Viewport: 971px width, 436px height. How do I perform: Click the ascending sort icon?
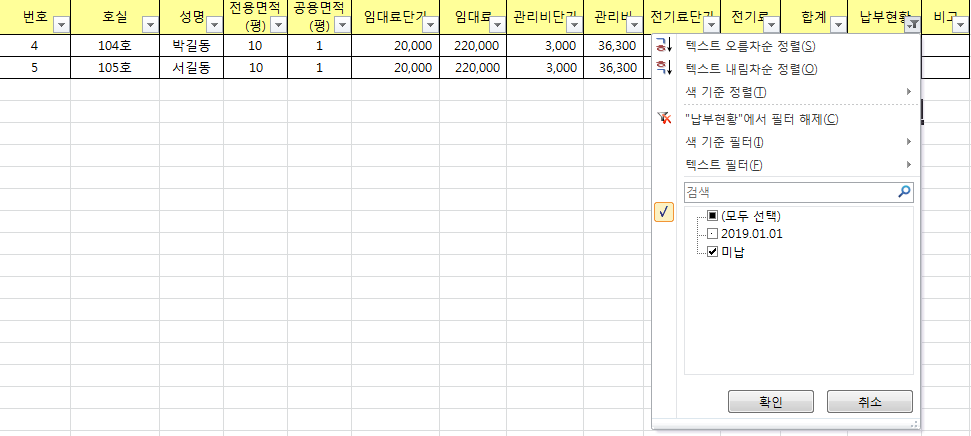663,45
